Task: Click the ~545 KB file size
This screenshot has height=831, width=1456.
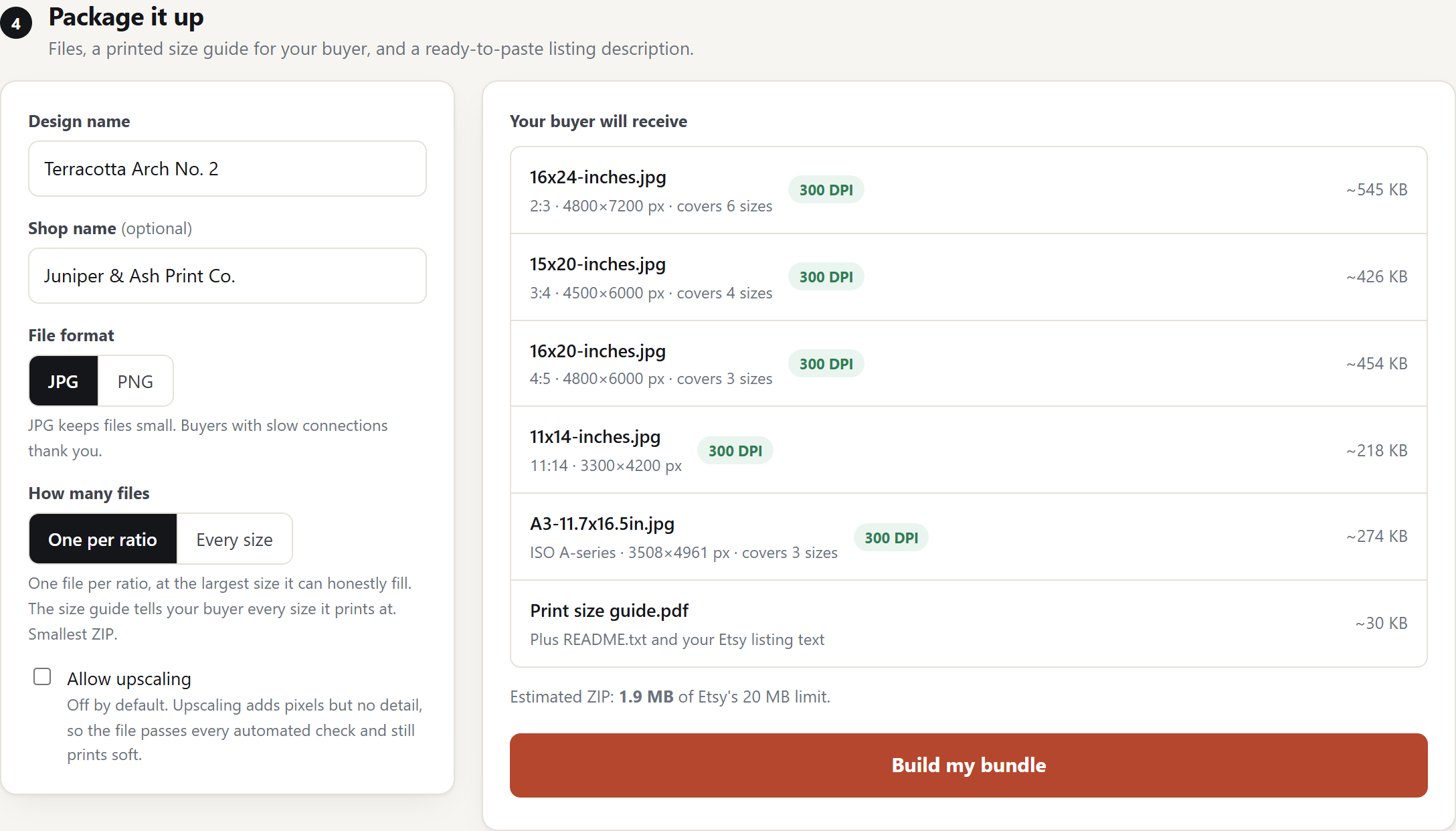Action: [x=1376, y=190]
